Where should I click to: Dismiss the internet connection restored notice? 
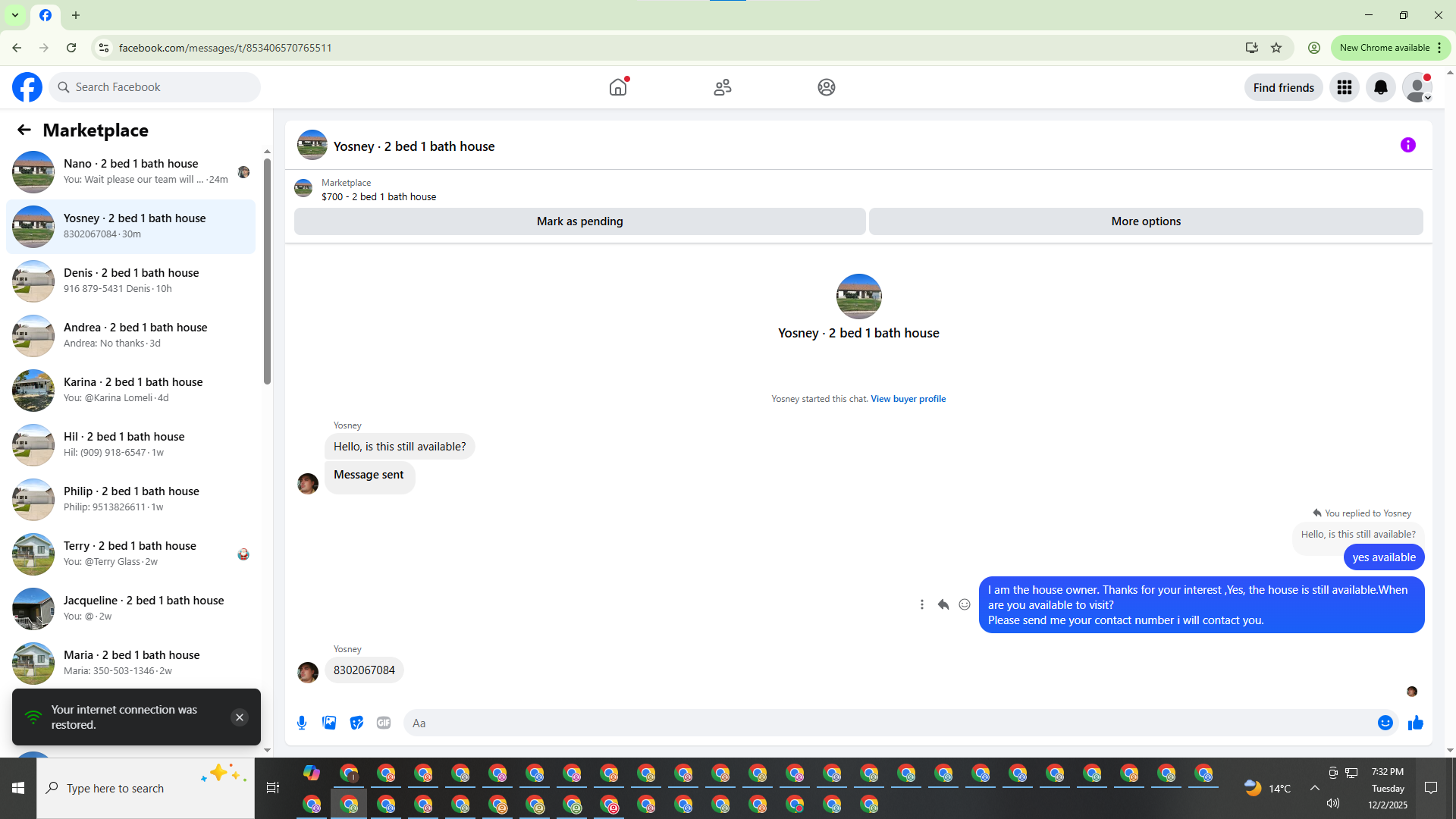pos(239,717)
